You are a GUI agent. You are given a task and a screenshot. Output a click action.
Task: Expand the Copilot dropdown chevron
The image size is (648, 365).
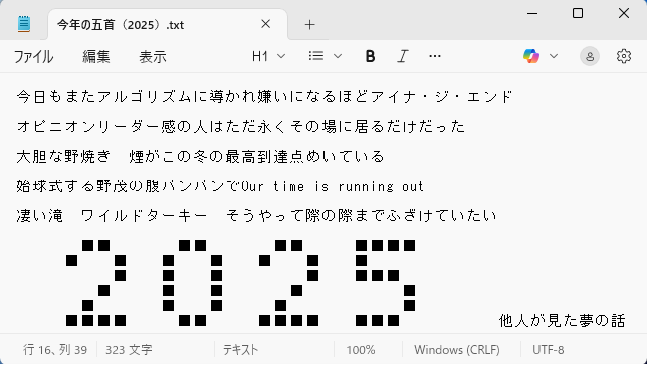click(554, 56)
